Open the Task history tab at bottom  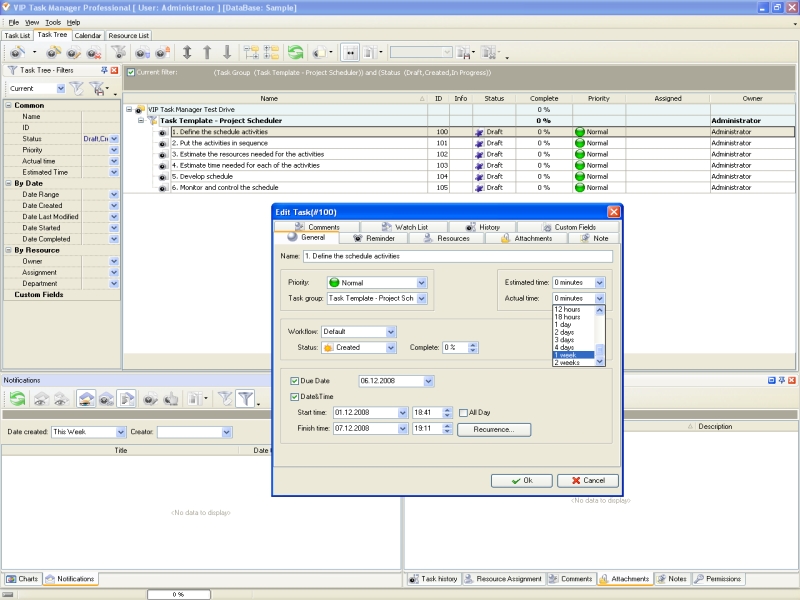click(434, 579)
